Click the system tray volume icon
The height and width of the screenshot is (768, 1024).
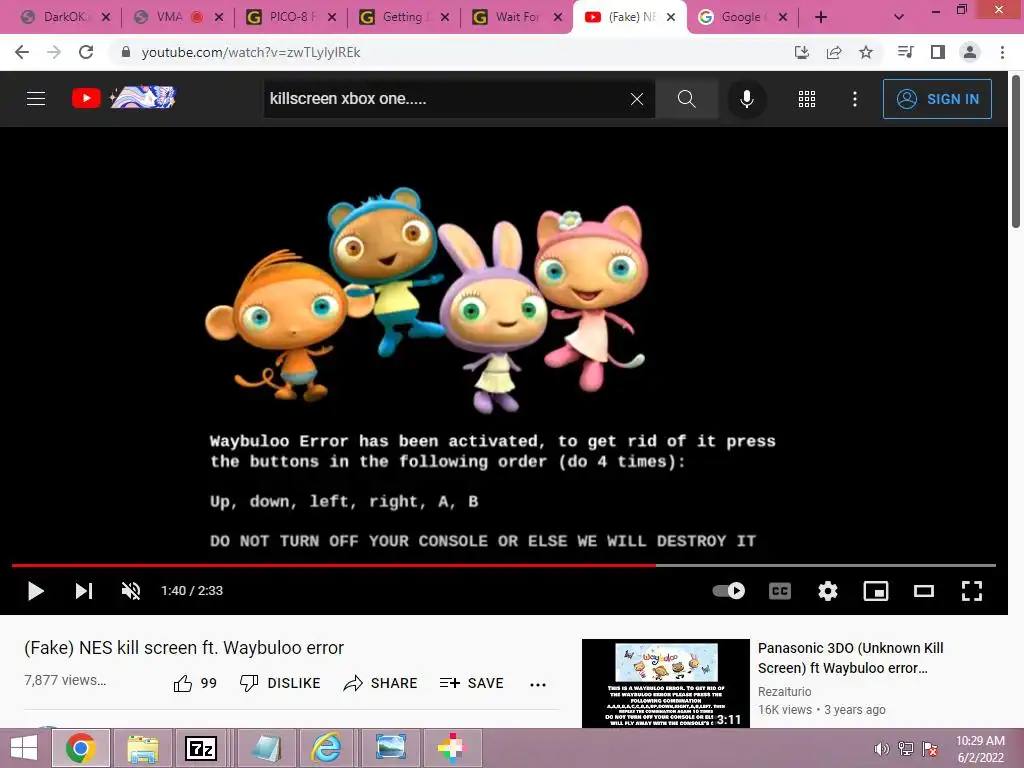pyautogui.click(x=881, y=749)
